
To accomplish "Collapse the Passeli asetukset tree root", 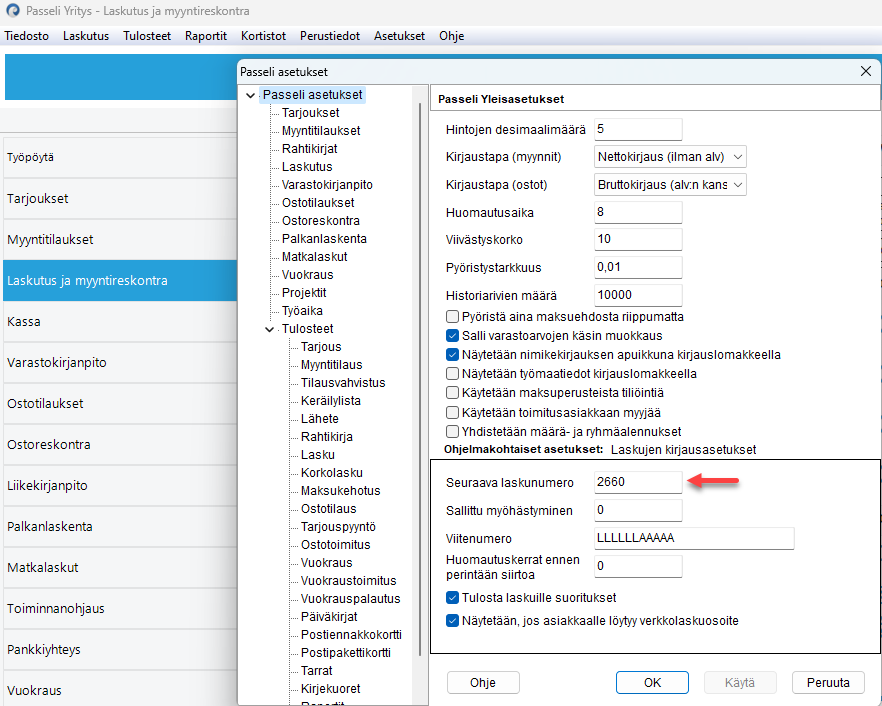I will pos(251,95).
